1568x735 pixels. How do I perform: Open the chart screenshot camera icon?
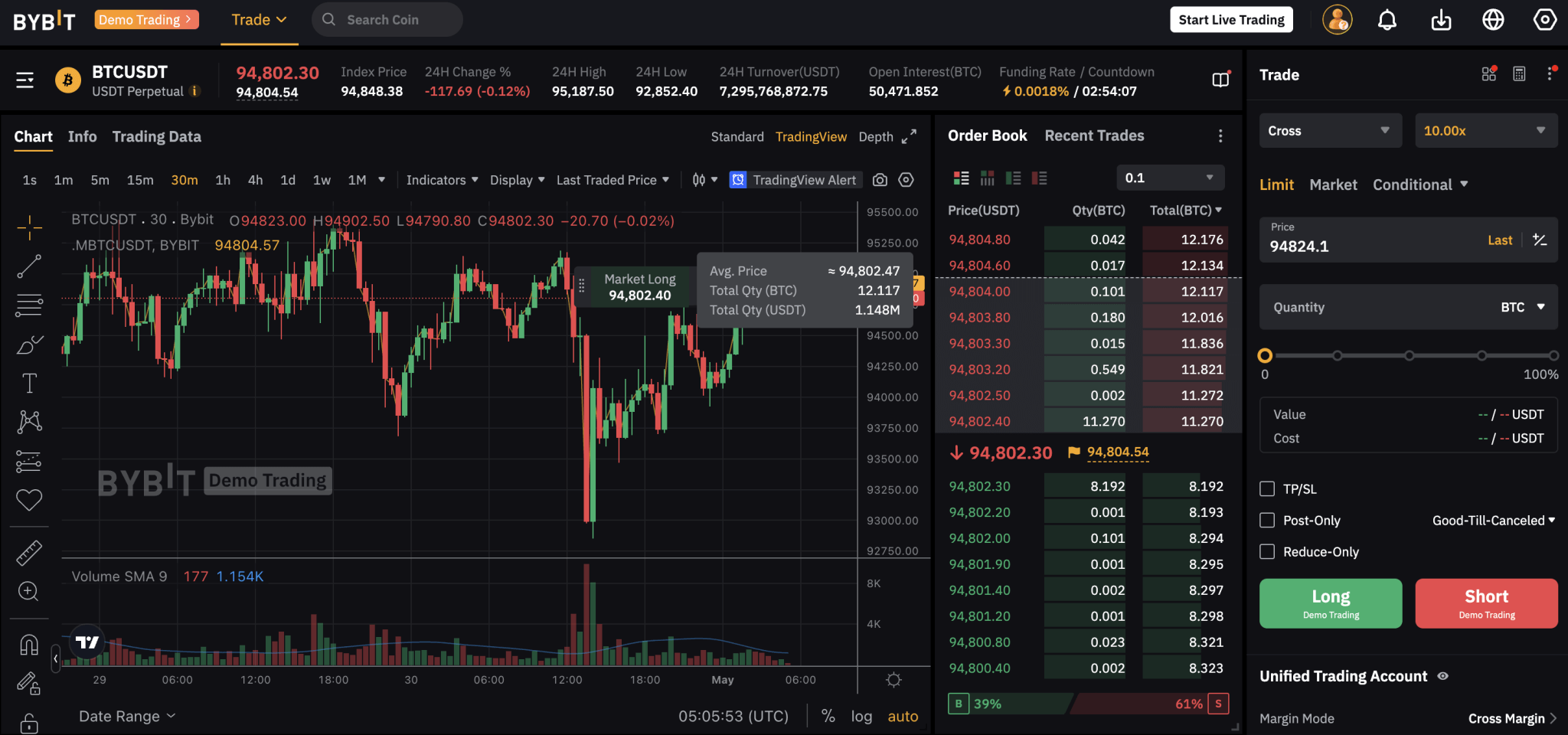[x=880, y=180]
